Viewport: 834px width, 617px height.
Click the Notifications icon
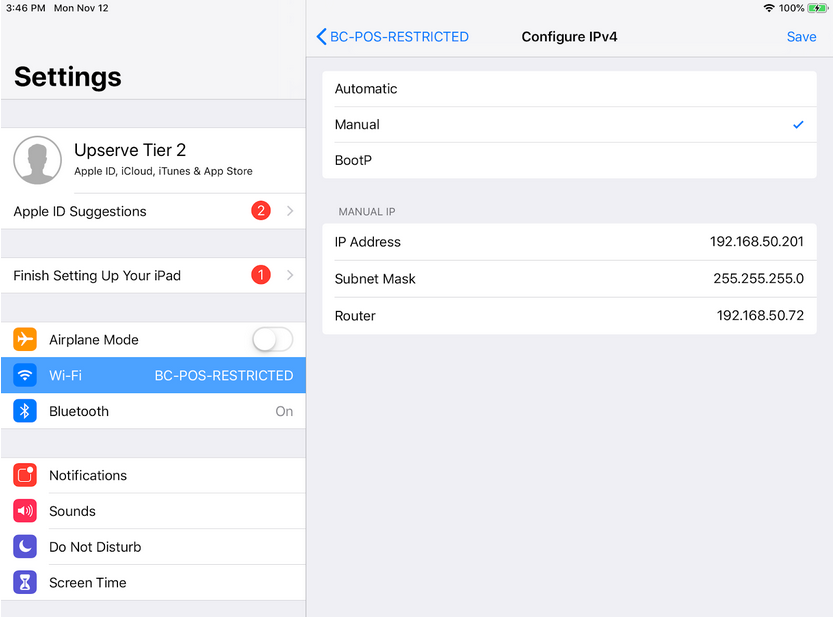[24, 475]
